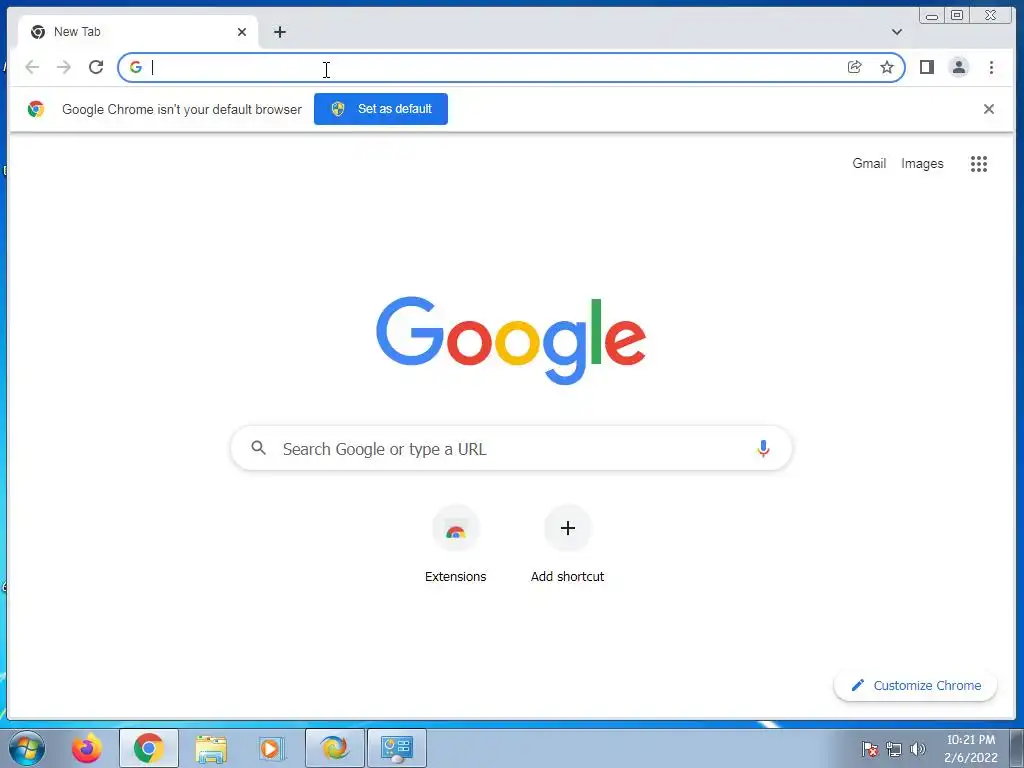1024x768 pixels.
Task: Close the New Tab tab
Action: point(242,32)
